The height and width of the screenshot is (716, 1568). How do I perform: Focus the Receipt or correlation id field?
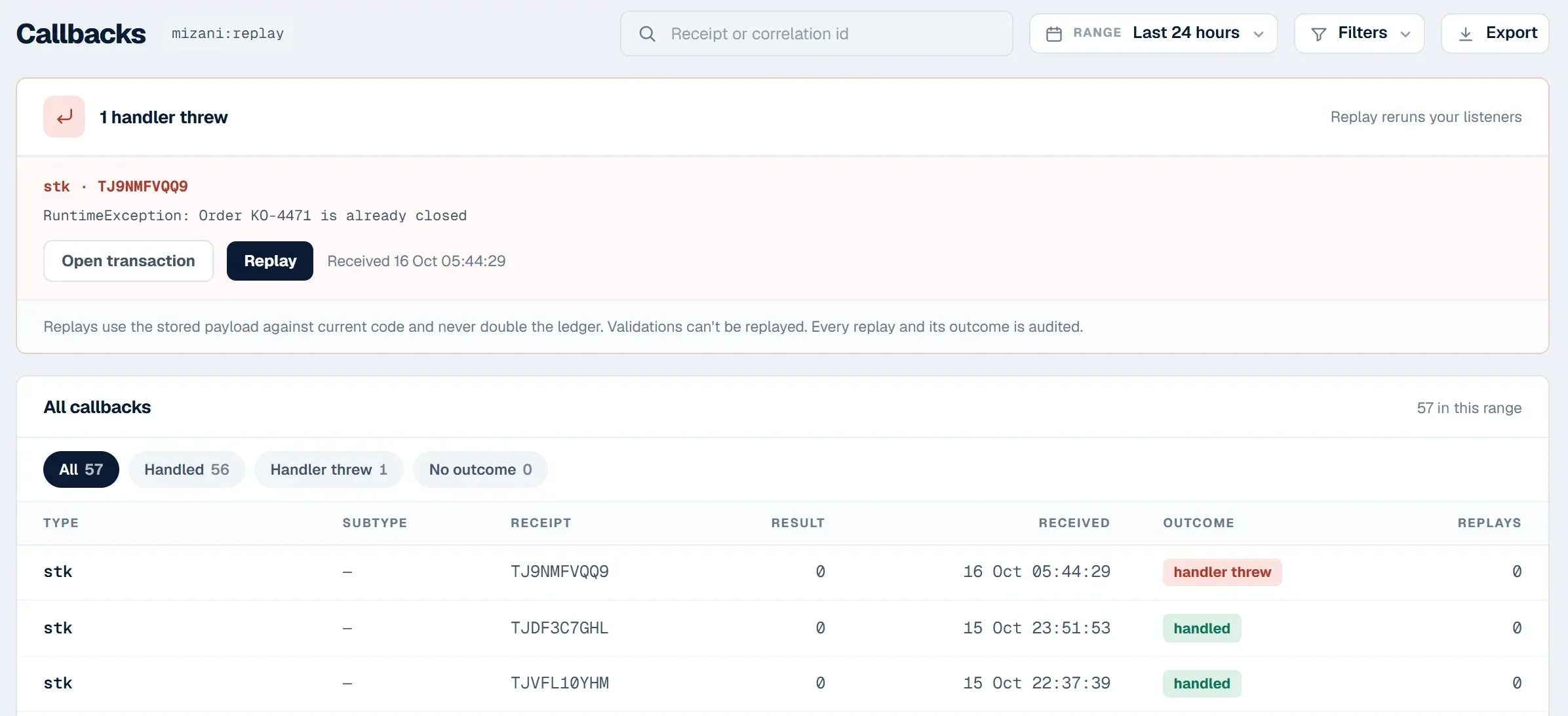816,33
